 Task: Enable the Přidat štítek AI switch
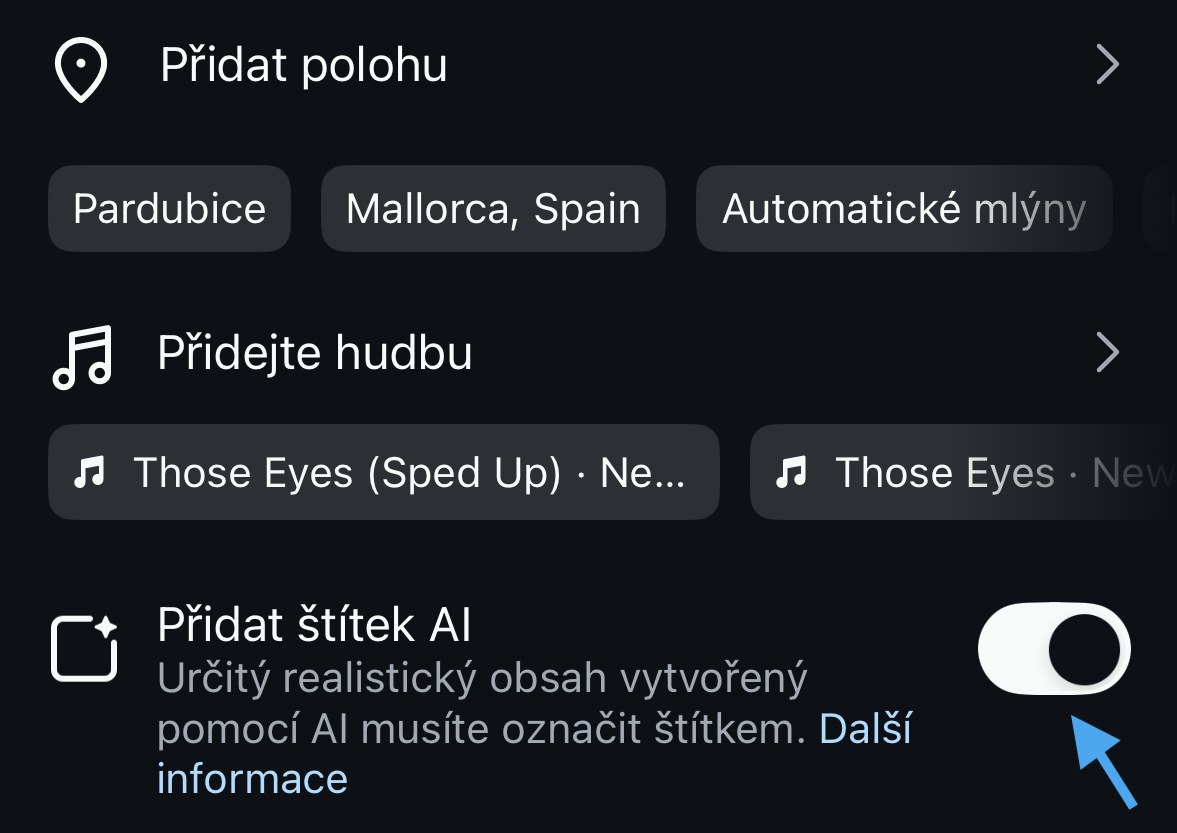[1054, 649]
